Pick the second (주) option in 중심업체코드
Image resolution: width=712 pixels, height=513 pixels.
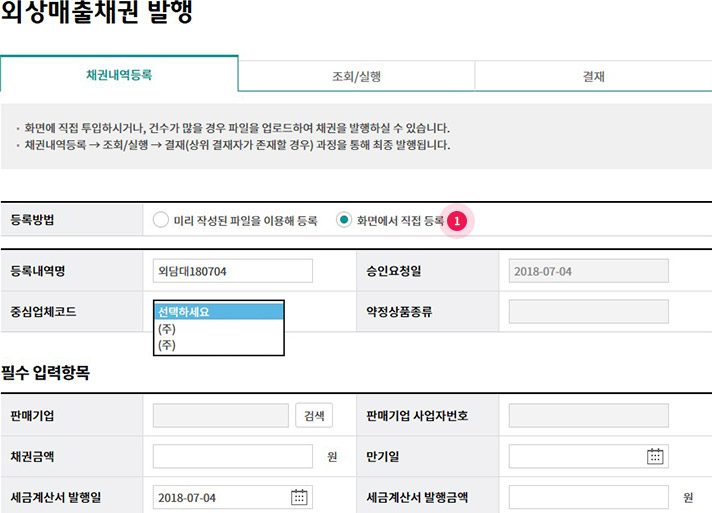[219, 344]
